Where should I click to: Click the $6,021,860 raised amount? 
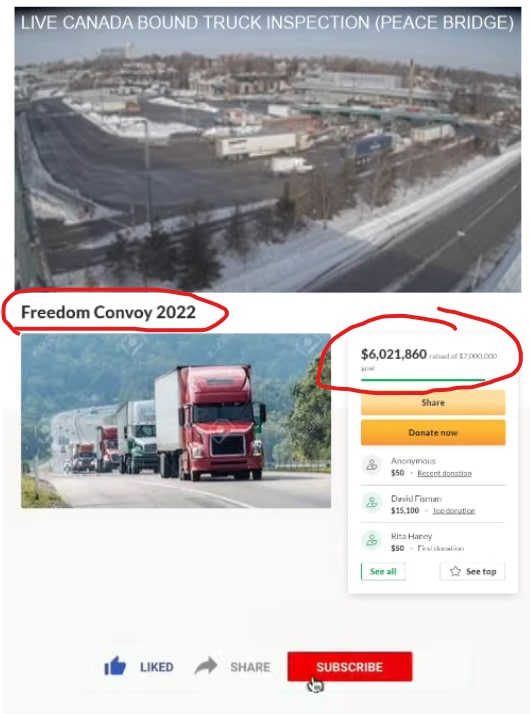tap(394, 354)
